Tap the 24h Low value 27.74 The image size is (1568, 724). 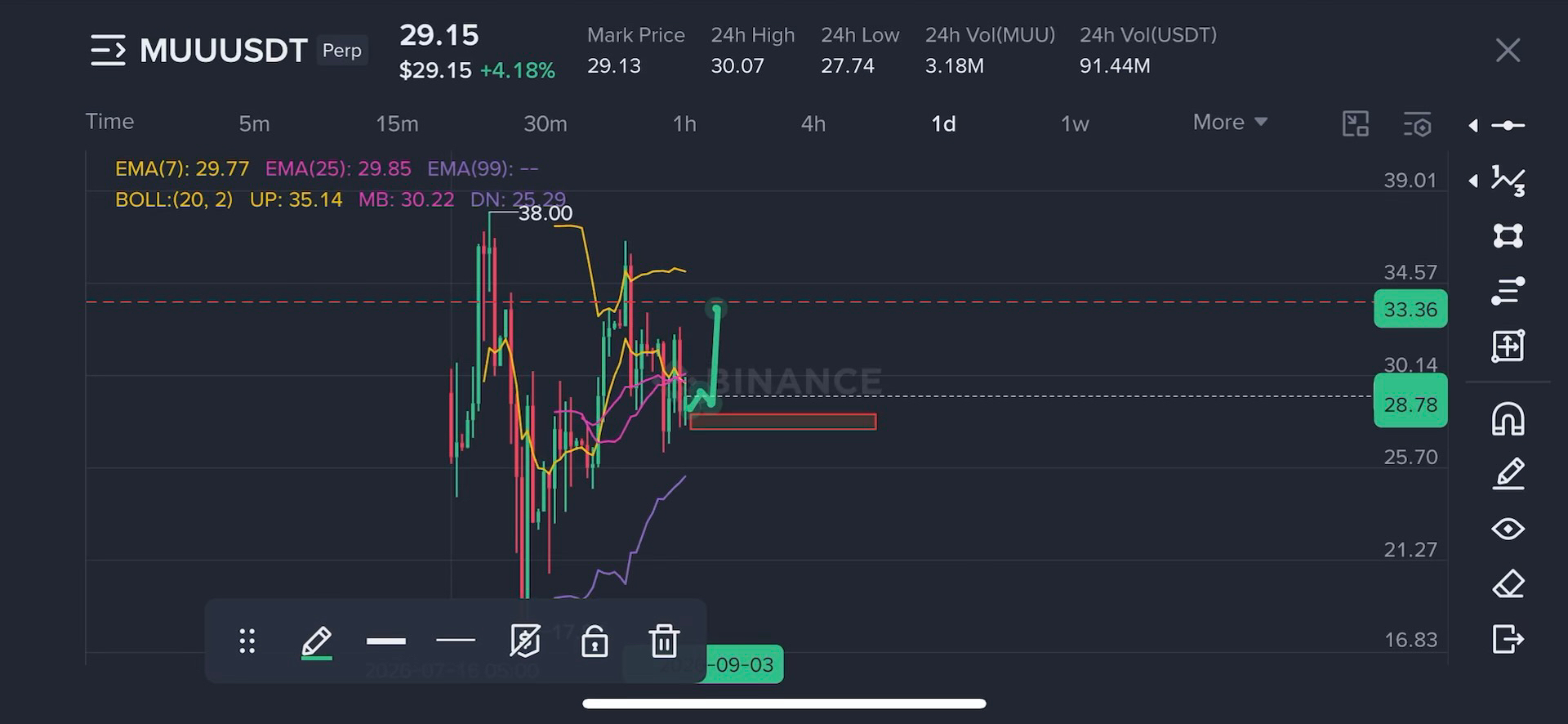(848, 66)
